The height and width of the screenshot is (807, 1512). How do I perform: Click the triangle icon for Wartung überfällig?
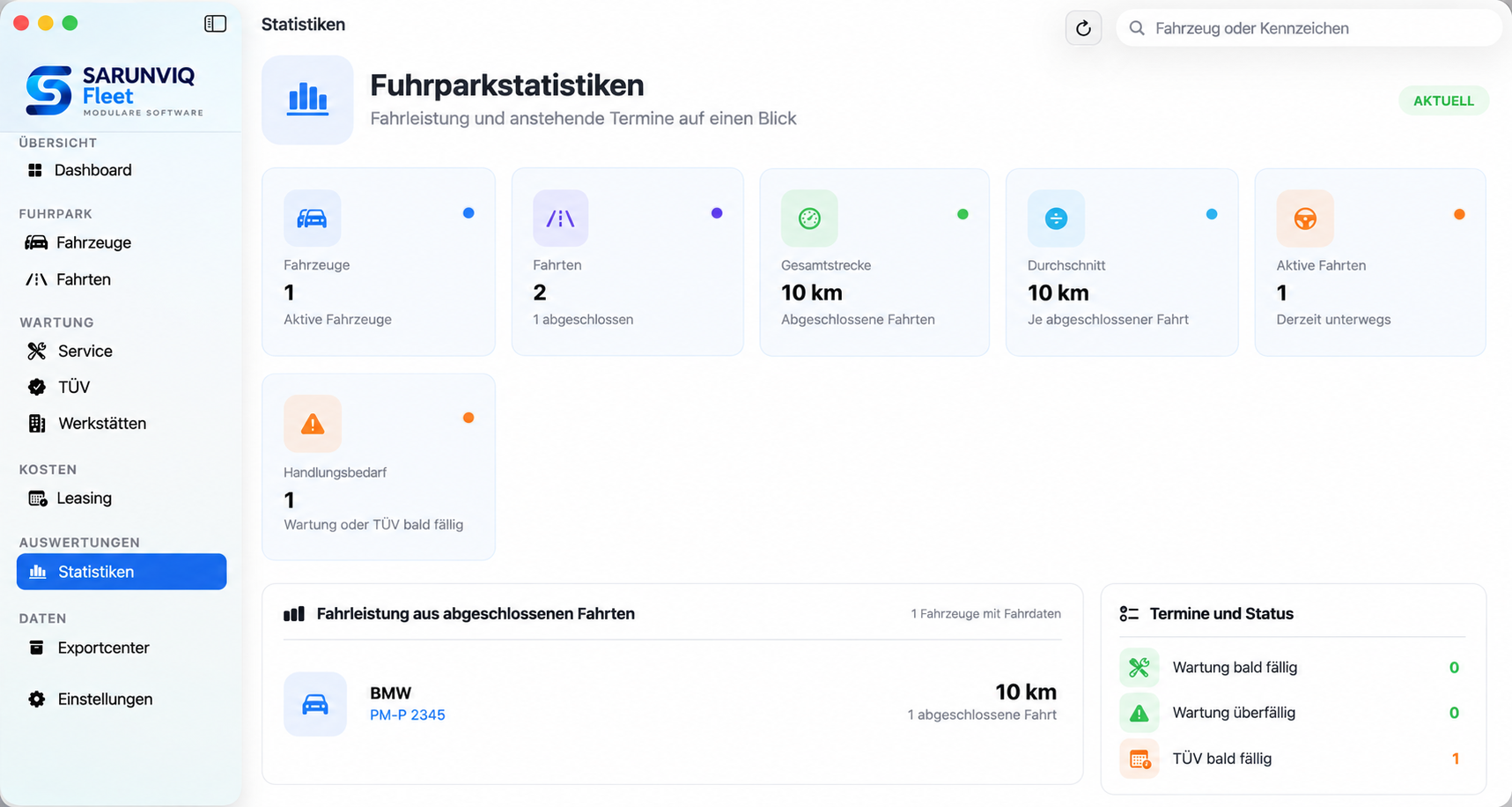[1139, 713]
